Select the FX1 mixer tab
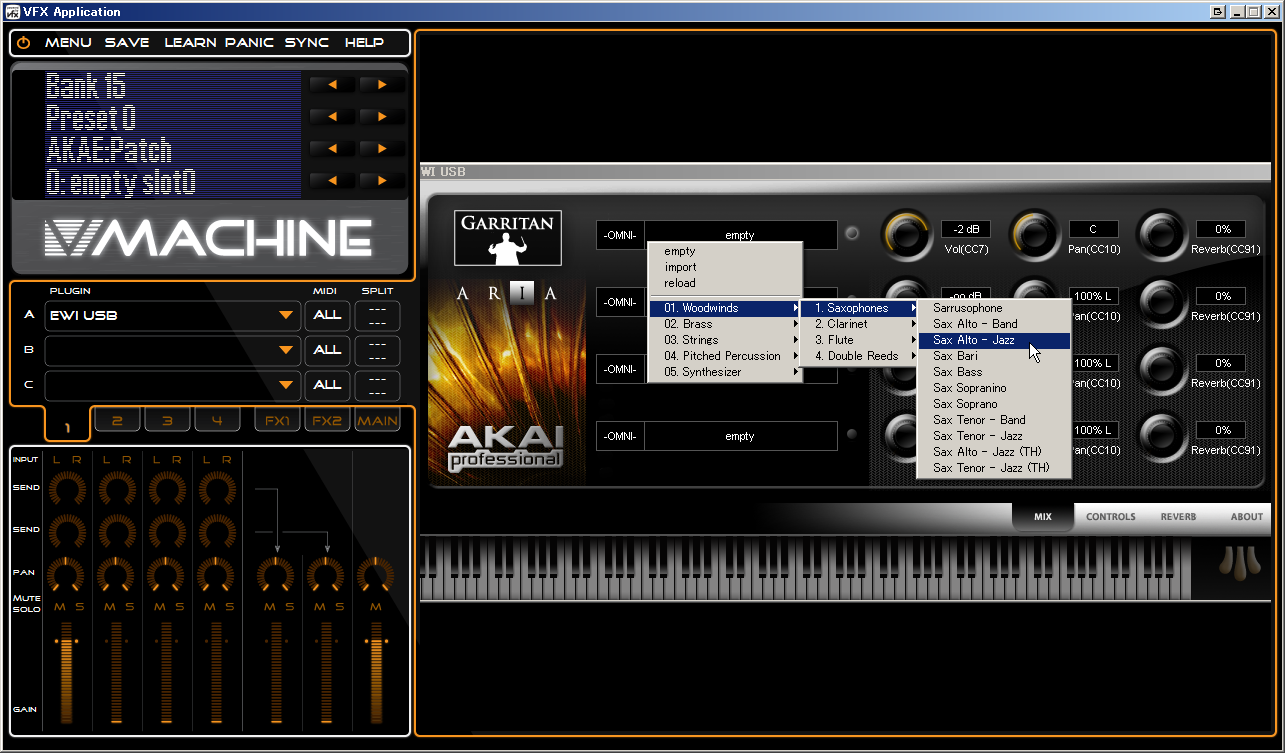This screenshot has width=1285, height=753. pos(277,421)
